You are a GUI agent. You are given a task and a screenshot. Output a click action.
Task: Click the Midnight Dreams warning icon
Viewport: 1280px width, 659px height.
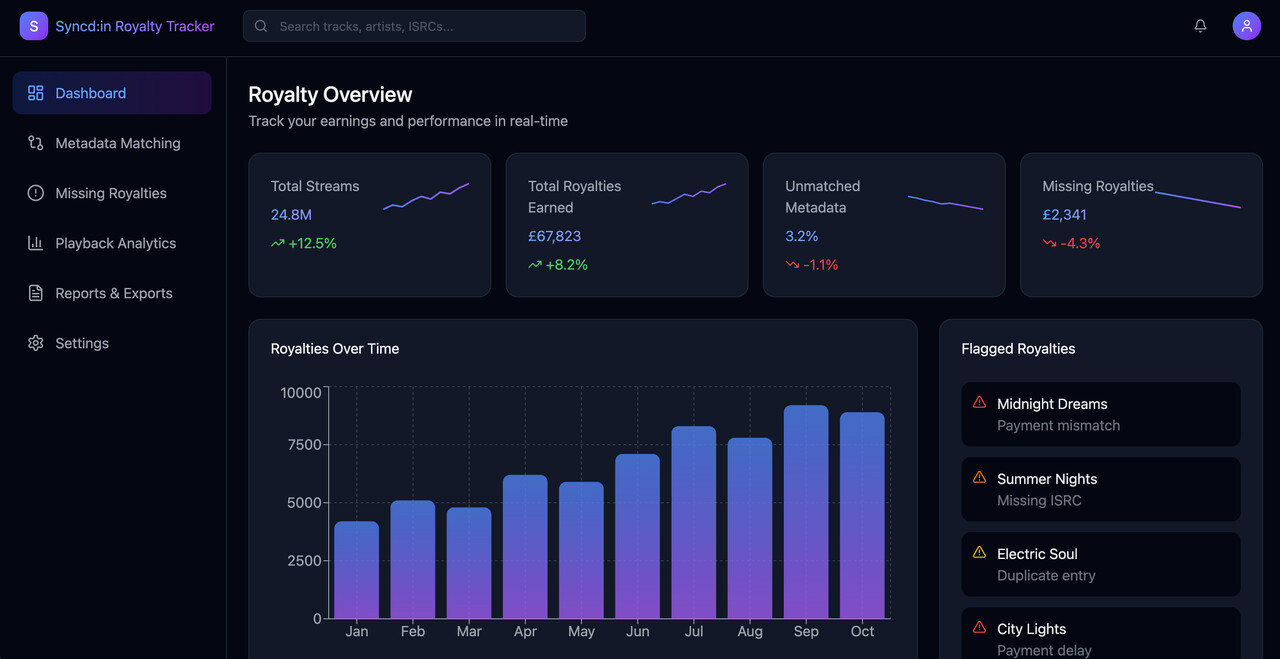tap(980, 402)
